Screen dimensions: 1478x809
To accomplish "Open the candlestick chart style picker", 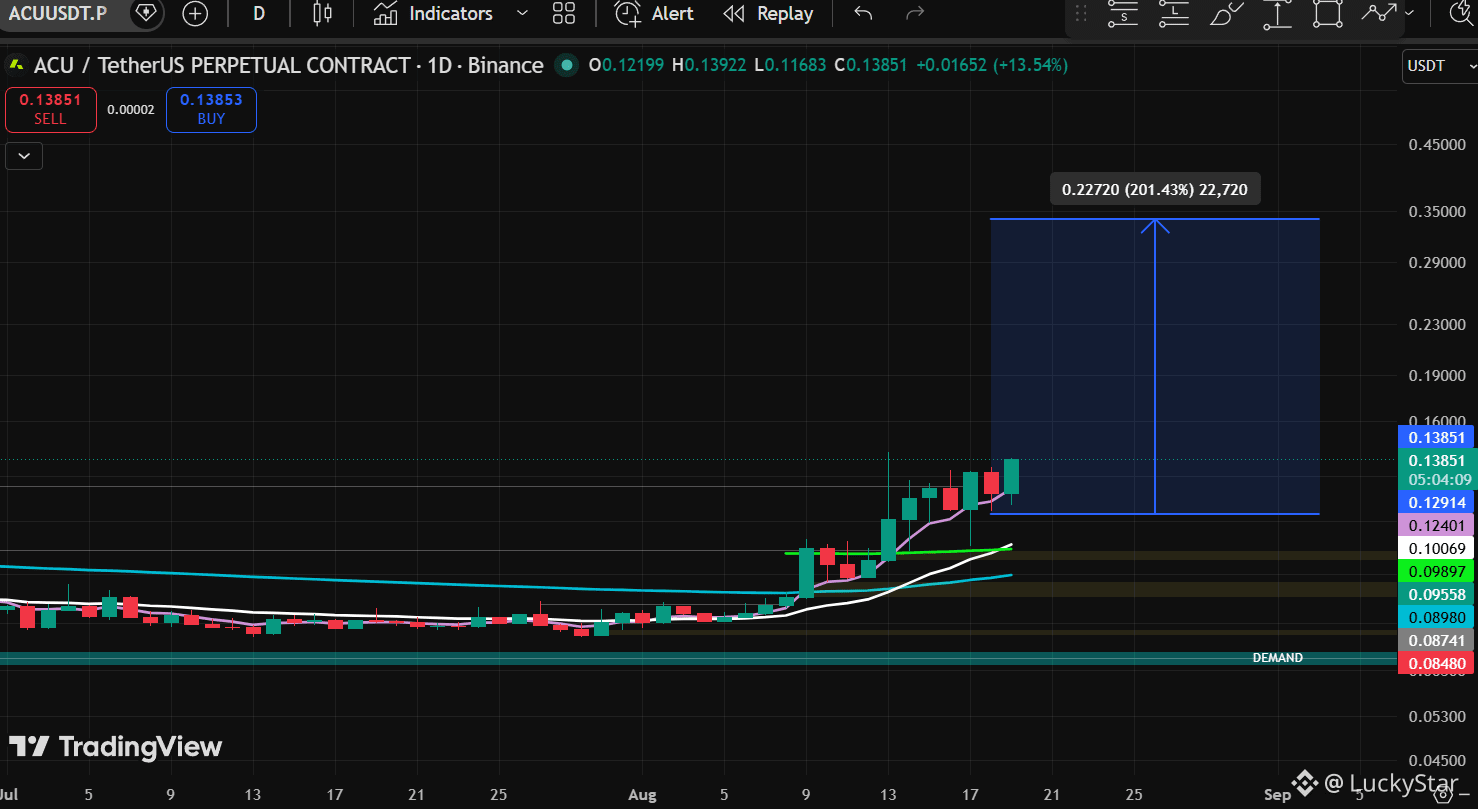I will (x=322, y=14).
